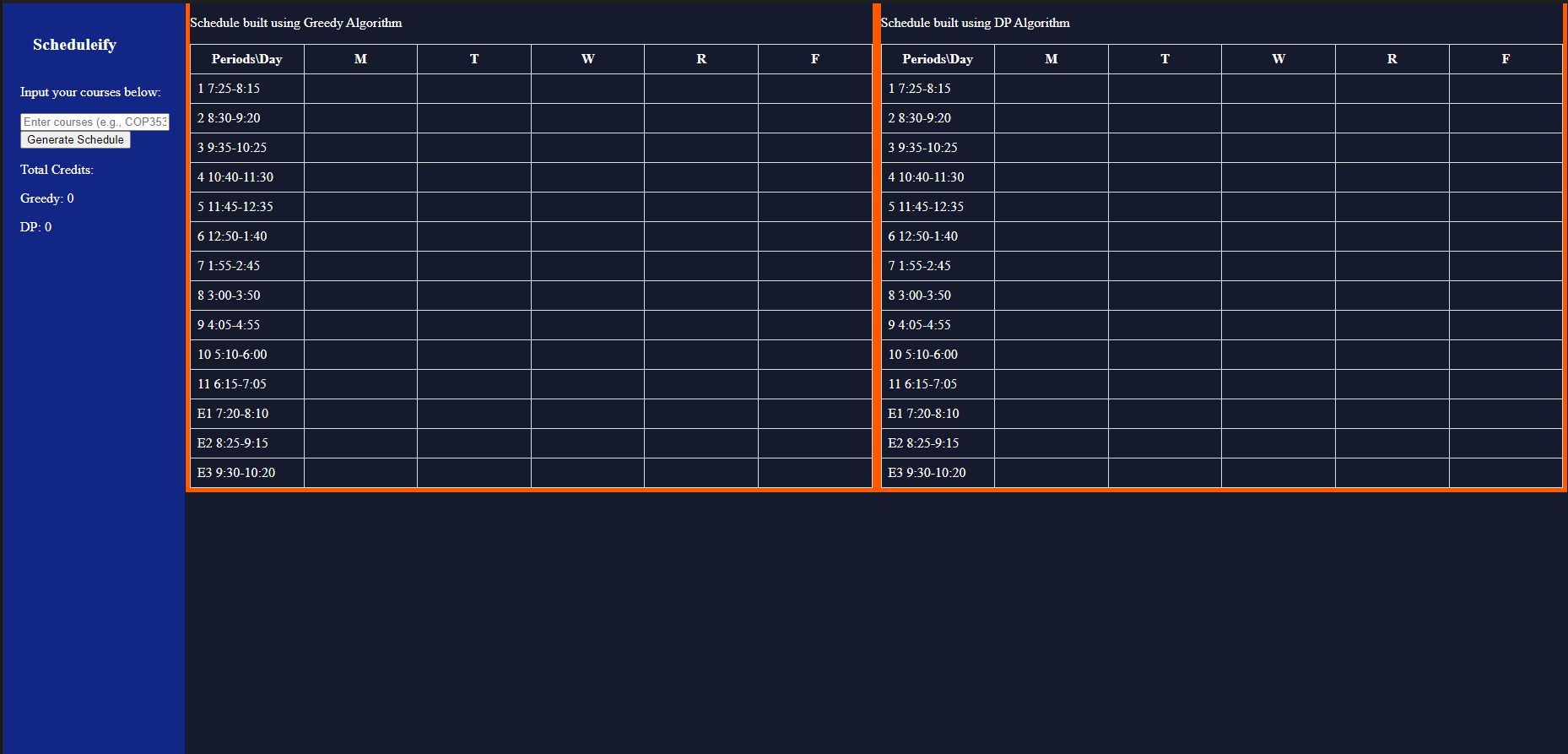This screenshot has width=1568, height=754.
Task: Click period 8 3:00-3:50 label in the DP table
Action: click(919, 296)
